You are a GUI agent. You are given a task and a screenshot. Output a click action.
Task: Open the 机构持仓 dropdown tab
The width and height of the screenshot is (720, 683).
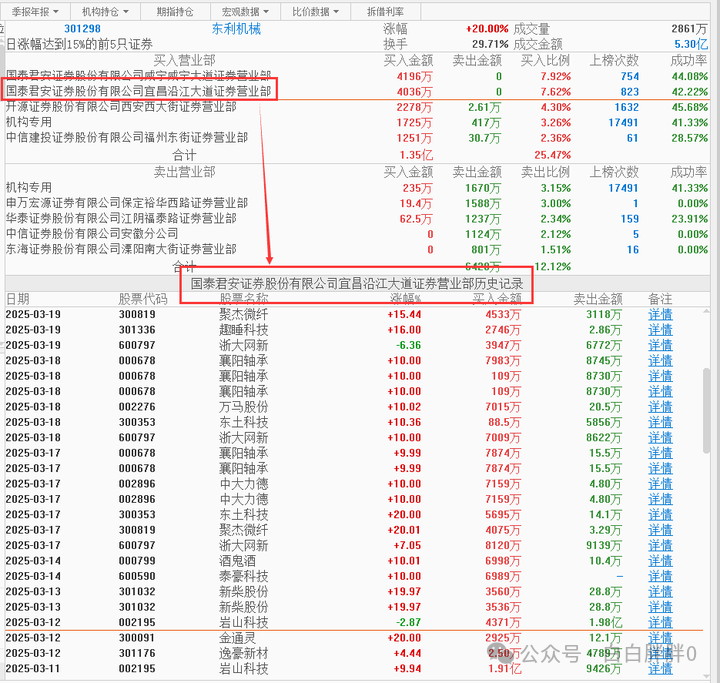tap(106, 11)
